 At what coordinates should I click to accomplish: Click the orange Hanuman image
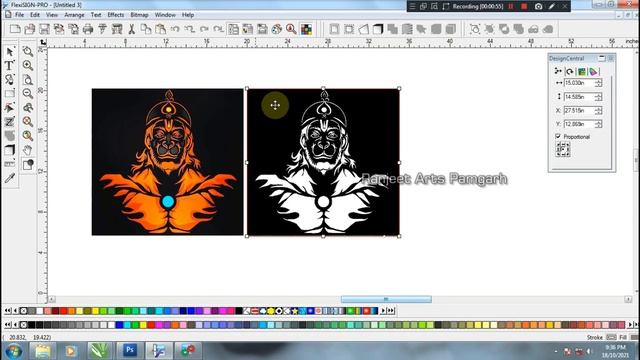(167, 162)
